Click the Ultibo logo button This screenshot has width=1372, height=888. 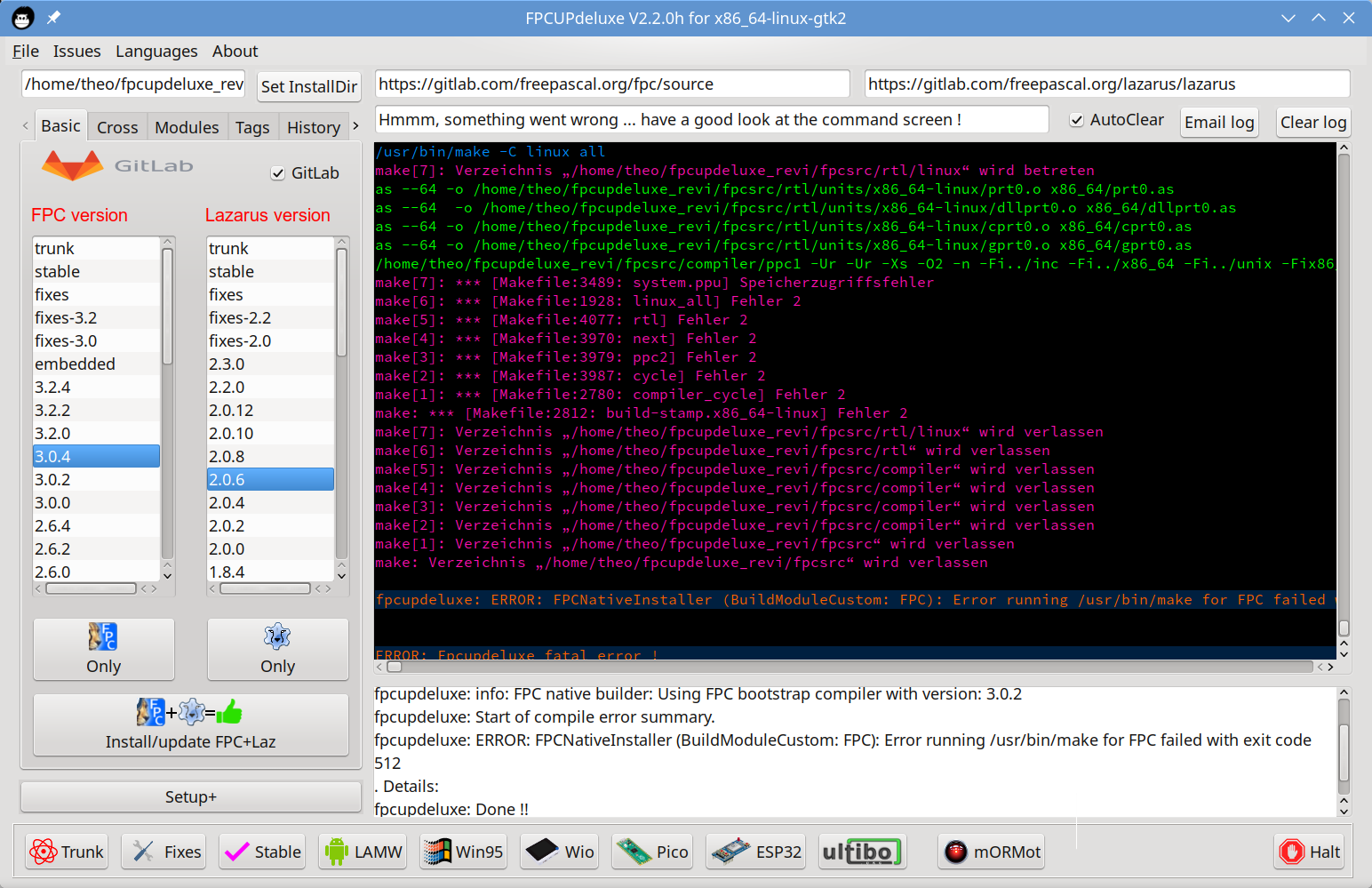tap(858, 852)
